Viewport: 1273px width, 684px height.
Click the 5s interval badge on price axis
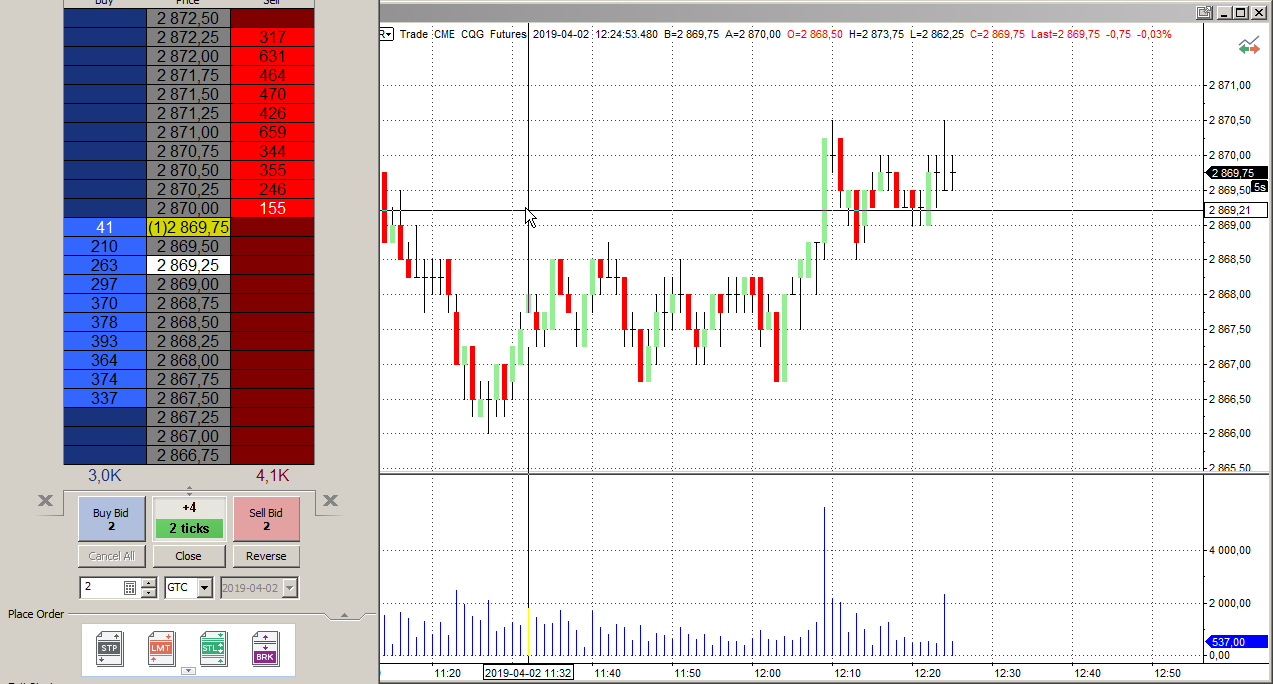[1260, 187]
